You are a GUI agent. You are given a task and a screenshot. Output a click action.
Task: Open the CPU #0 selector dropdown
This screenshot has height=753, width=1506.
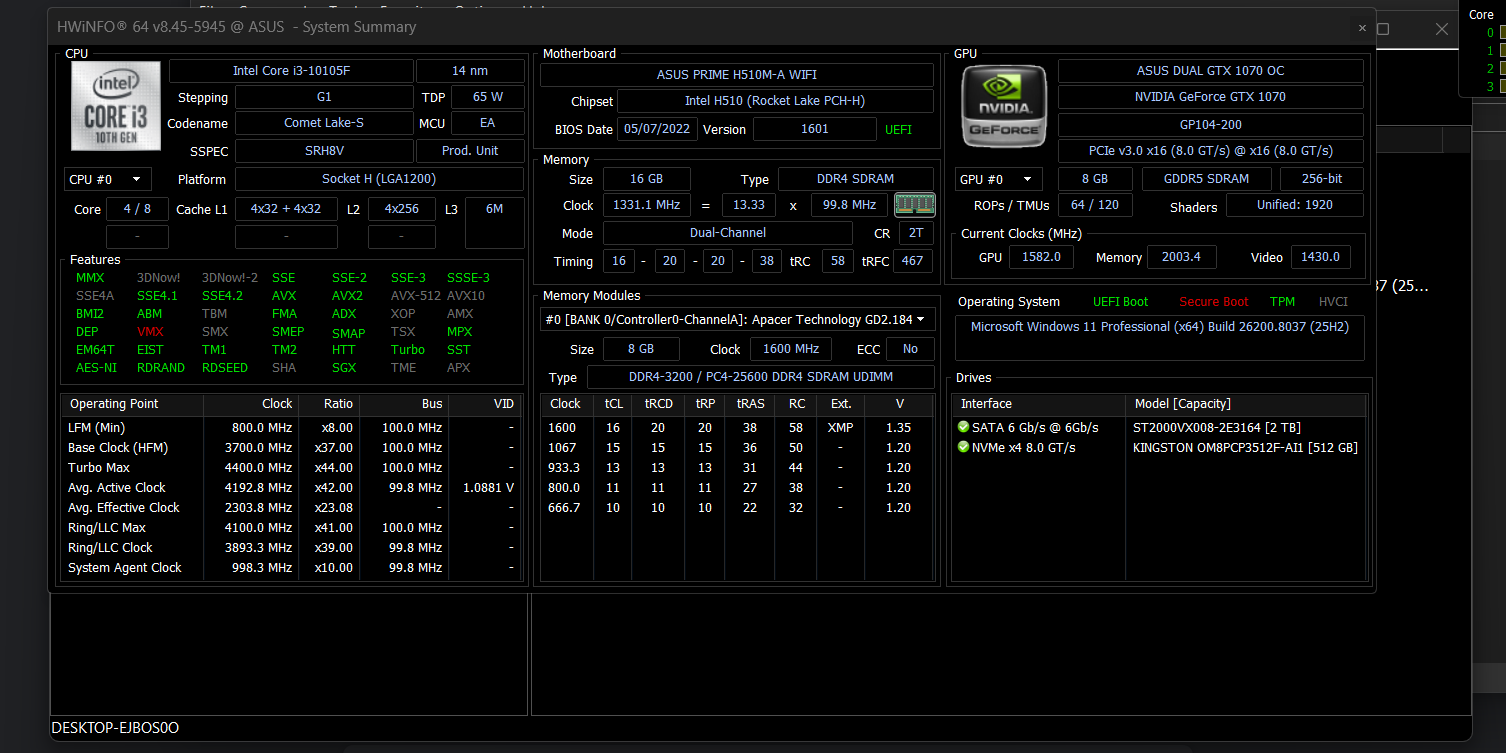[x=108, y=180]
